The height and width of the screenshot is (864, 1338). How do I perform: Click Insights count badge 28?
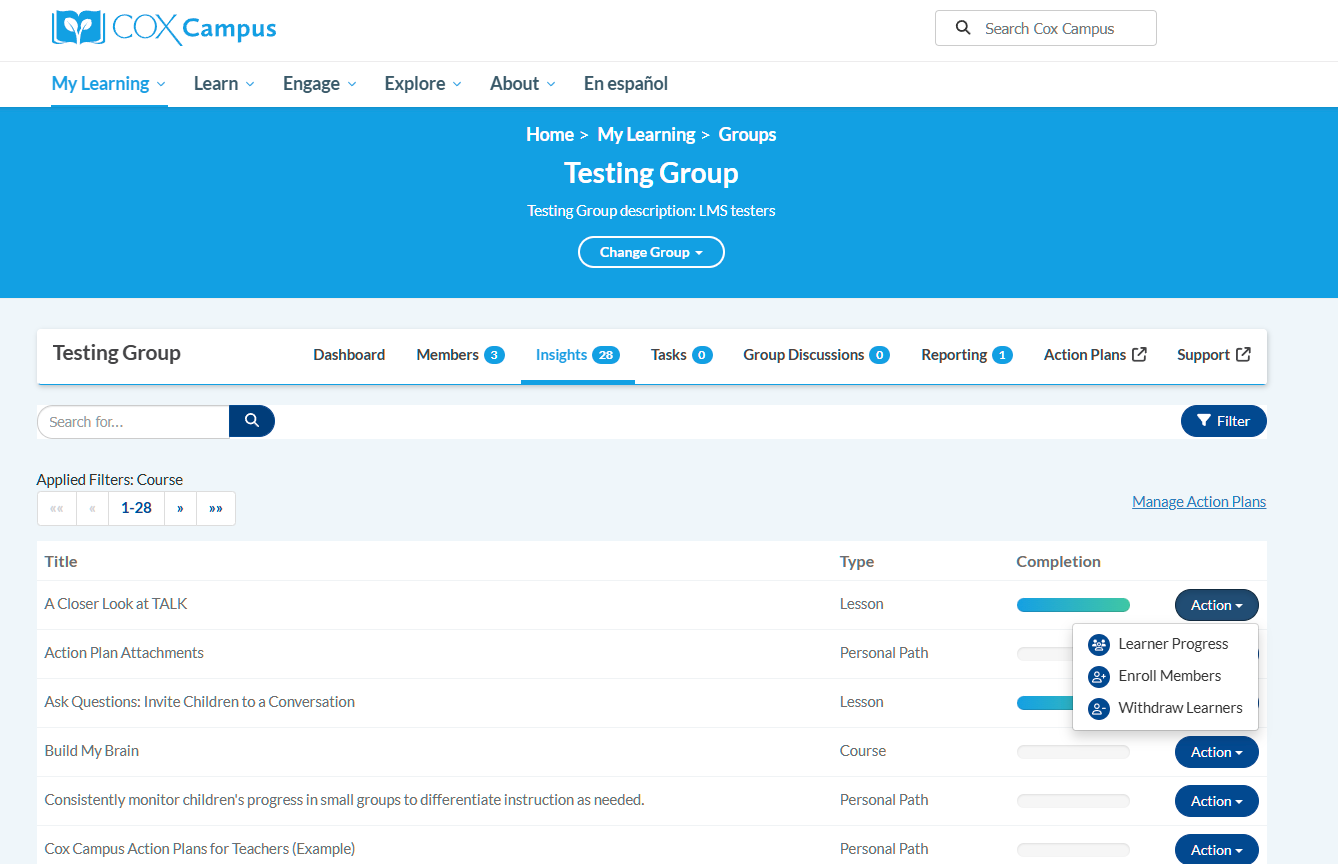(x=606, y=355)
